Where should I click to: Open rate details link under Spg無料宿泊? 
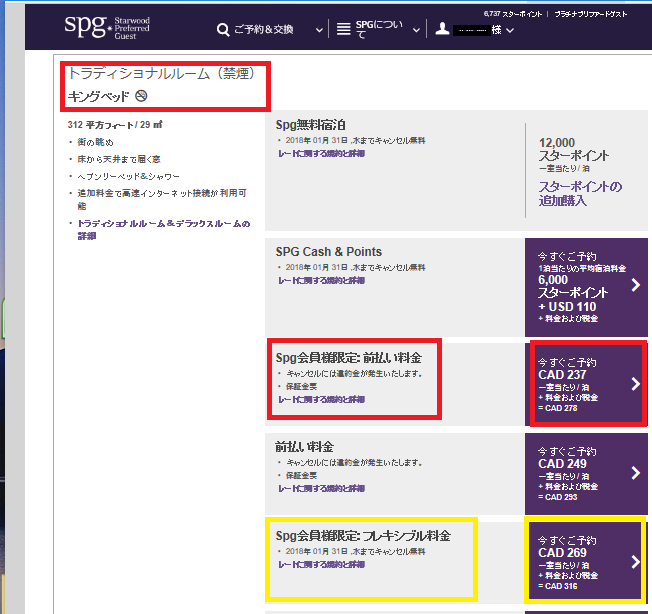(x=321, y=153)
